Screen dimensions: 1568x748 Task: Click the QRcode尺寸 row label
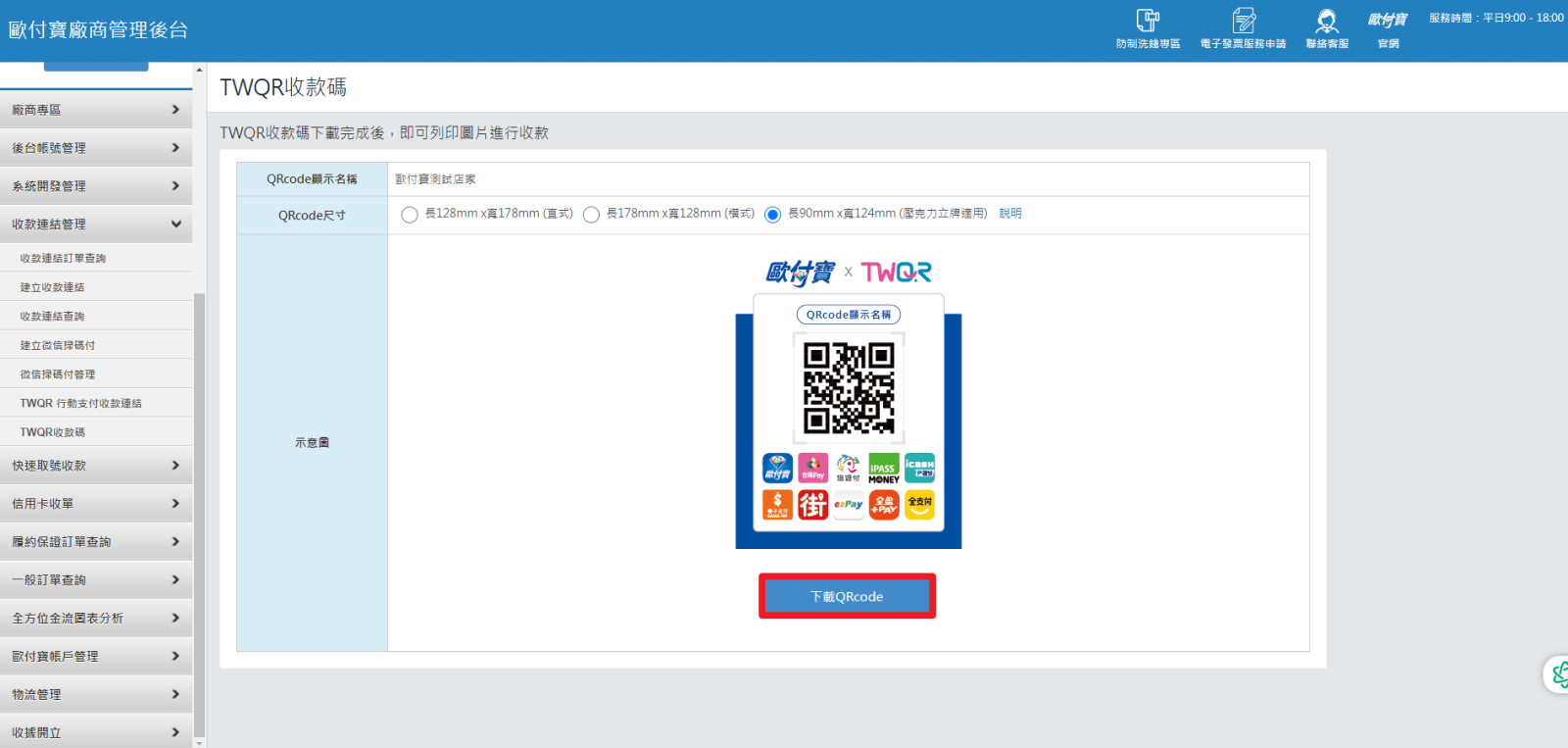312,216
